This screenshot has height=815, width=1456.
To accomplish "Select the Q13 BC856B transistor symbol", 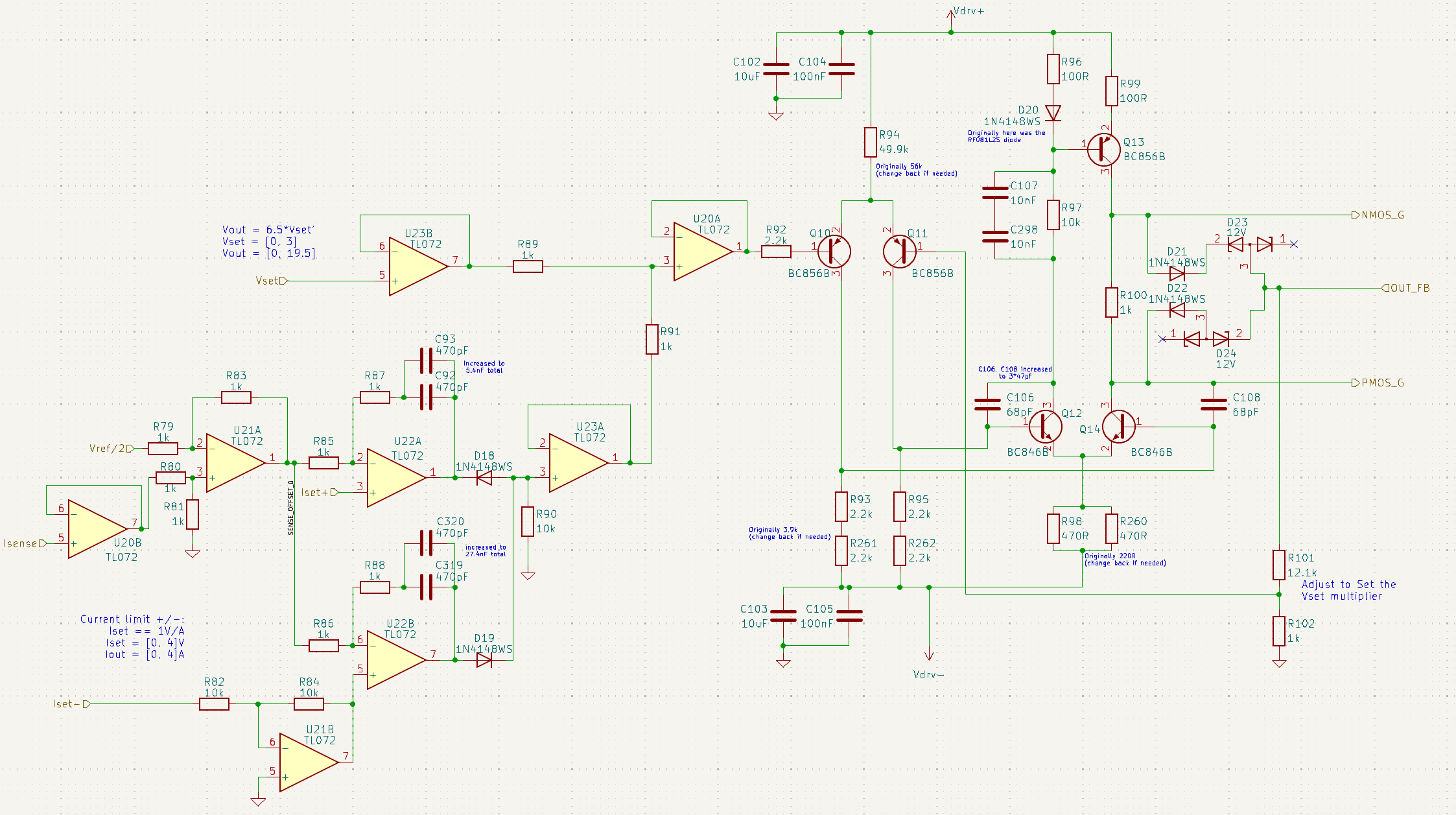I will [x=1103, y=150].
